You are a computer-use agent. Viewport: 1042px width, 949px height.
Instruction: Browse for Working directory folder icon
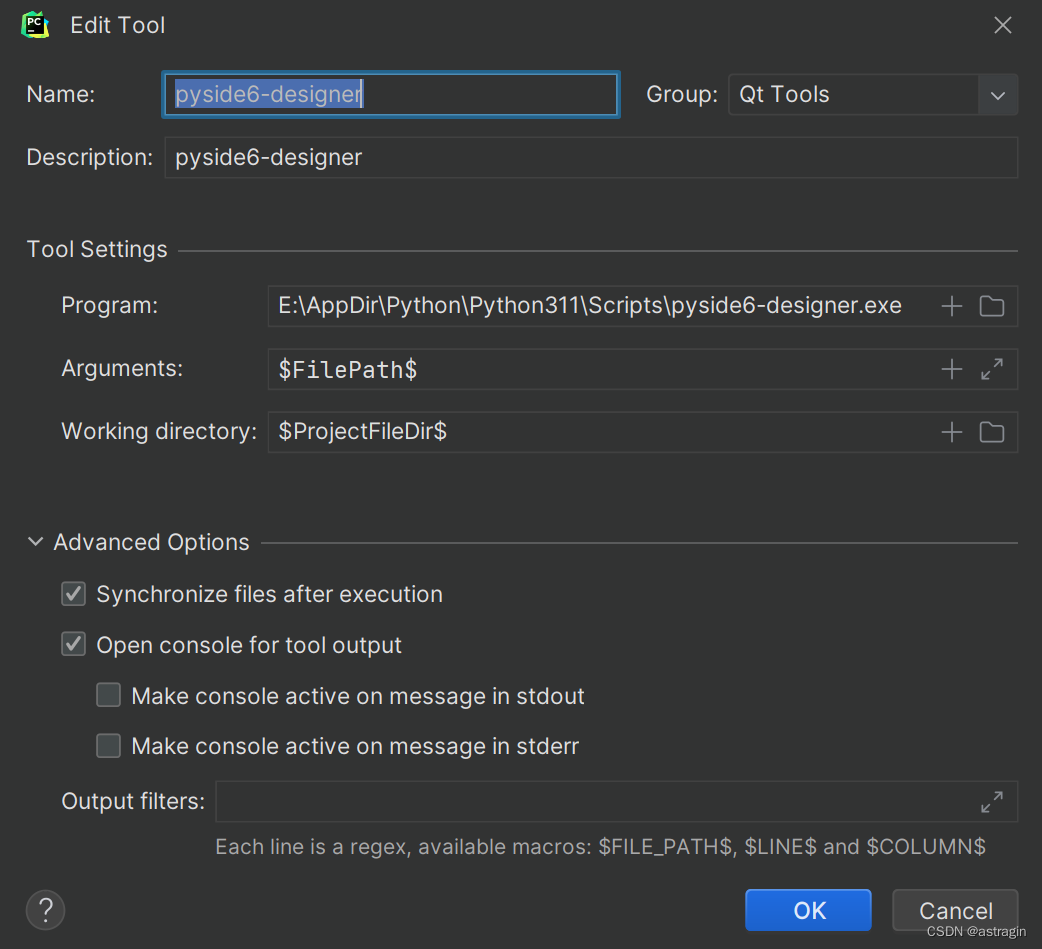pos(991,432)
